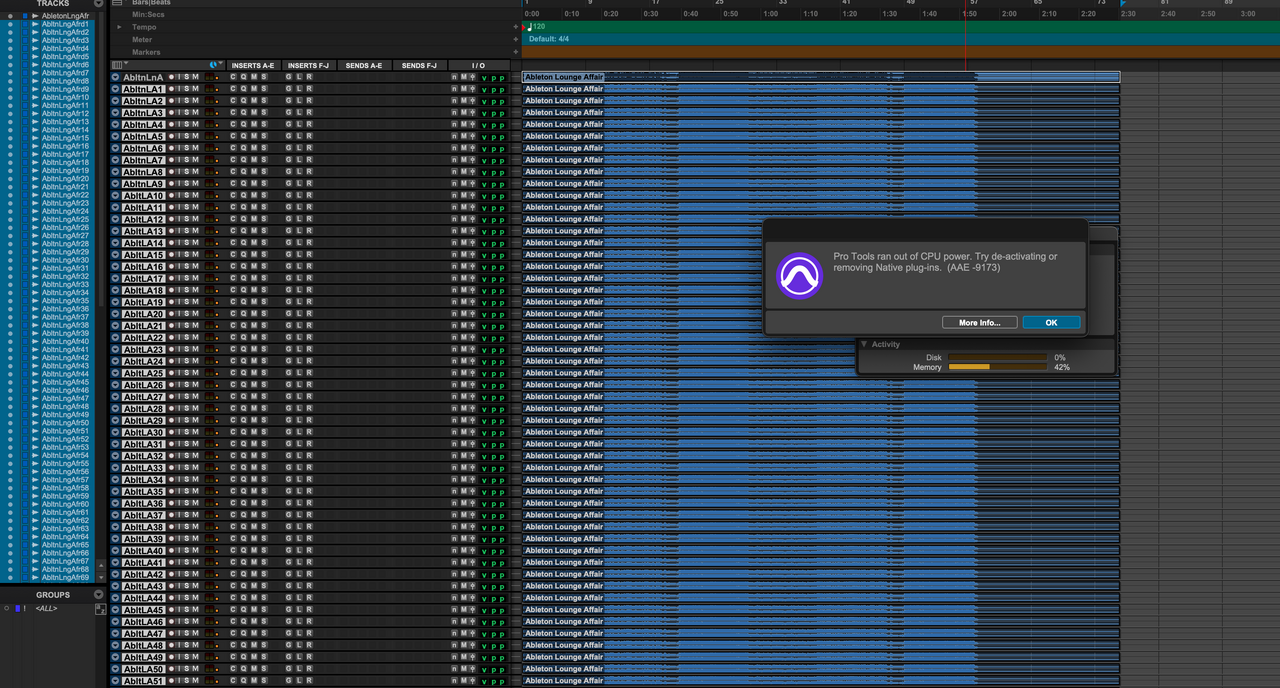Click input selector n on track AbltnLA1

454,89
